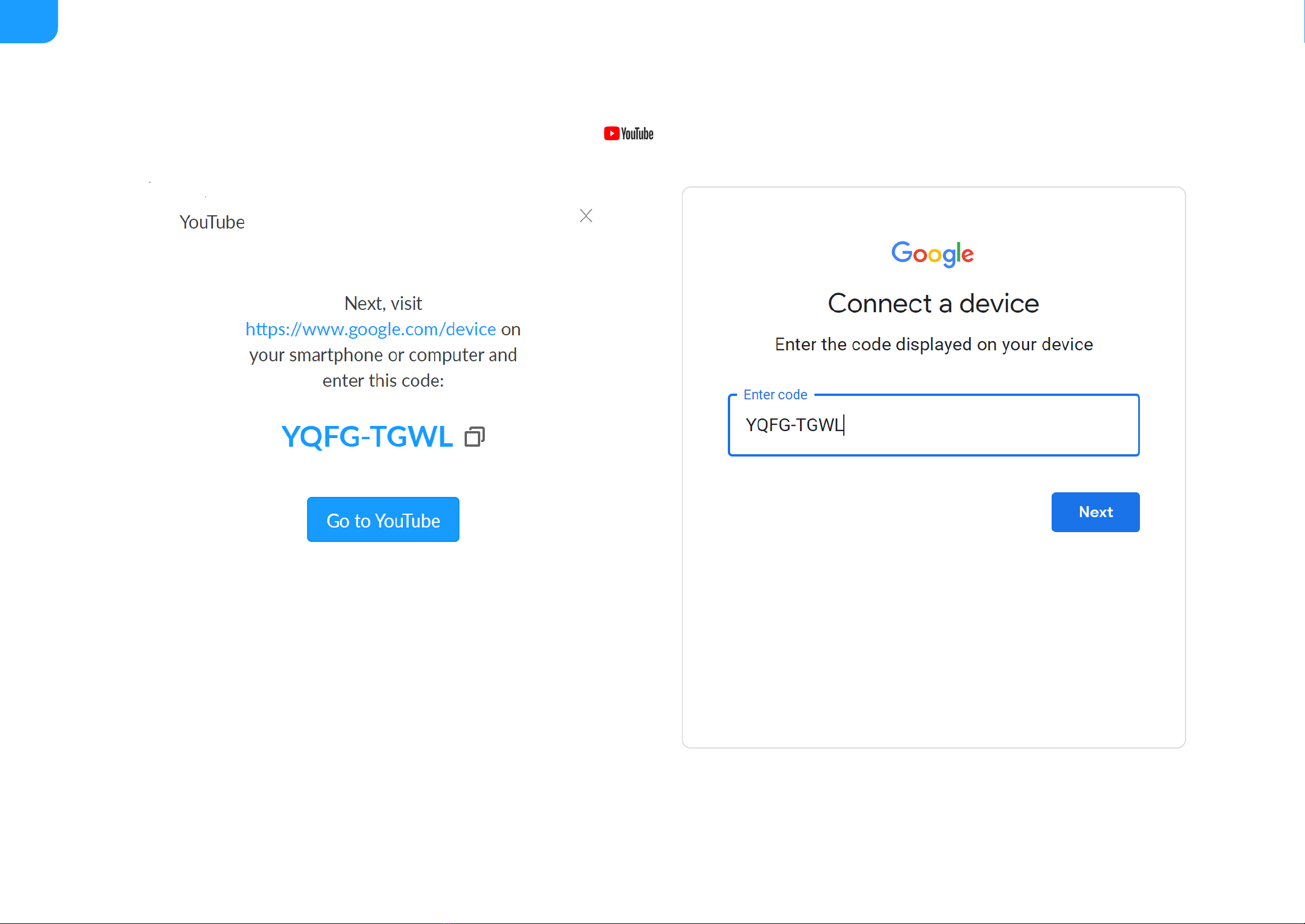Screen dimensions: 1305x924
Task: Select the blue YQFG-TGWL code text
Action: [367, 436]
